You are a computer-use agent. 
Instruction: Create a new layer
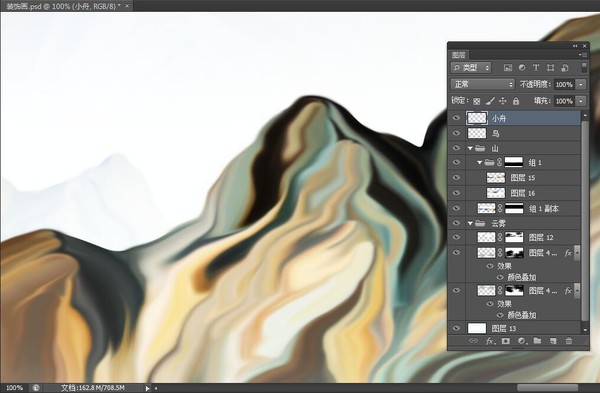[553, 341]
